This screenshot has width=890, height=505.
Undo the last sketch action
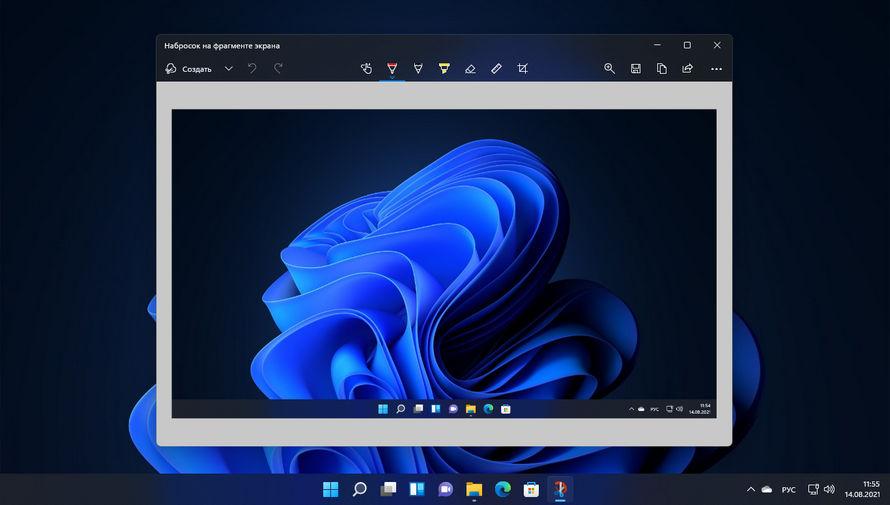(x=252, y=69)
